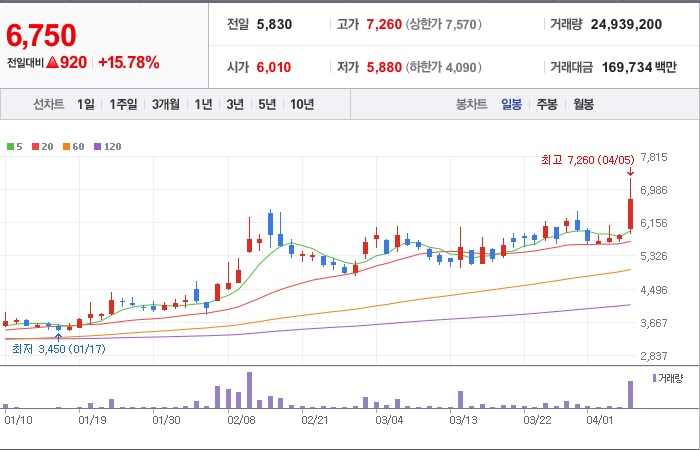Click the blue up arrow at the low point
Screen dimensions: 700x450
tap(58, 338)
